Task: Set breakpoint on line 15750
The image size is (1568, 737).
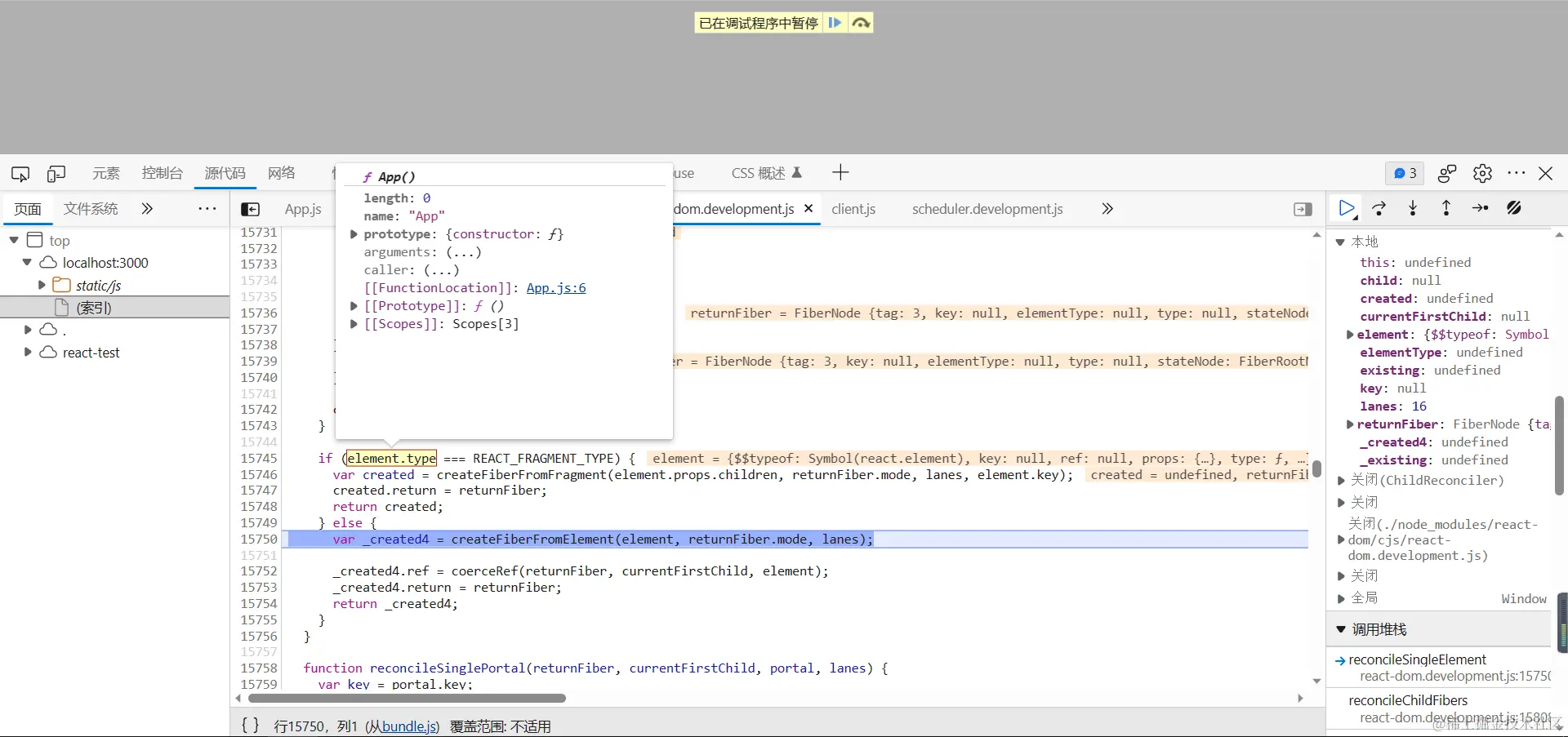Action: pyautogui.click(x=259, y=539)
